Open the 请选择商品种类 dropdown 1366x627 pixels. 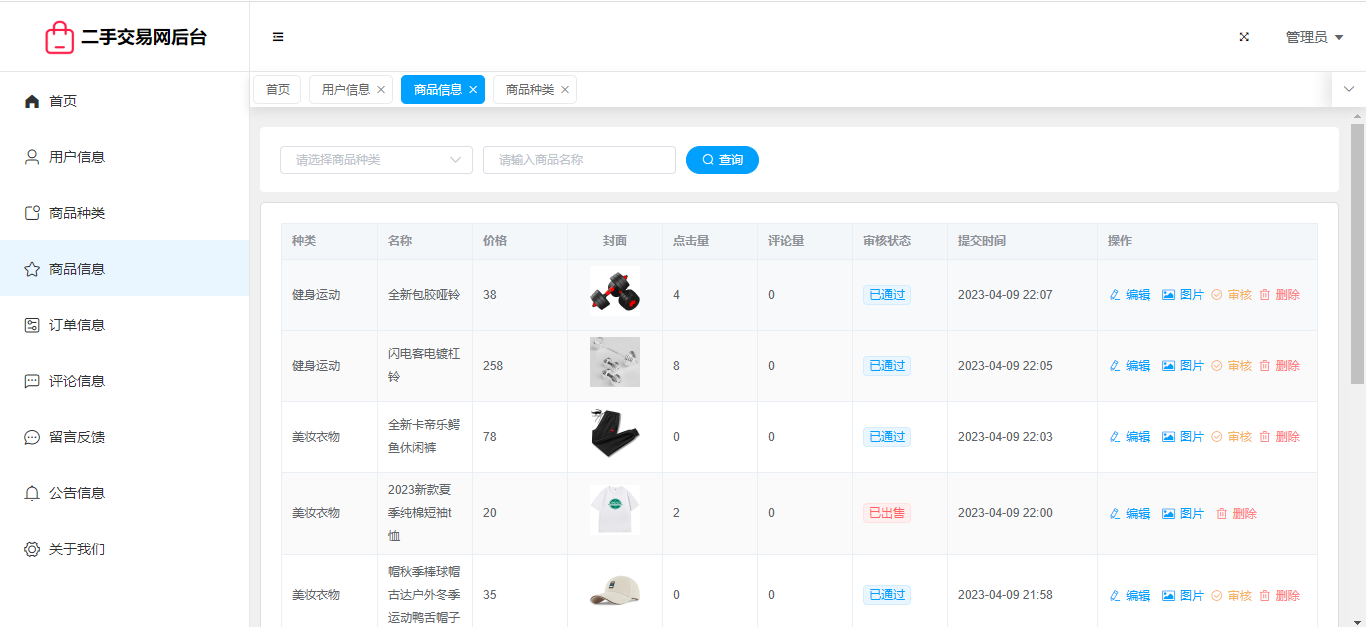(376, 160)
